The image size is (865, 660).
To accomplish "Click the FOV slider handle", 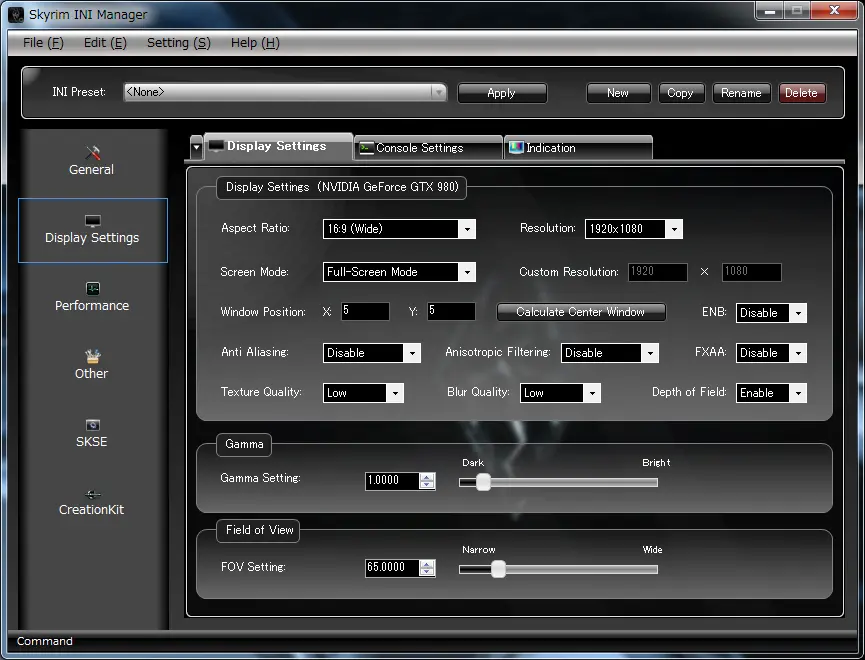I will (498, 569).
